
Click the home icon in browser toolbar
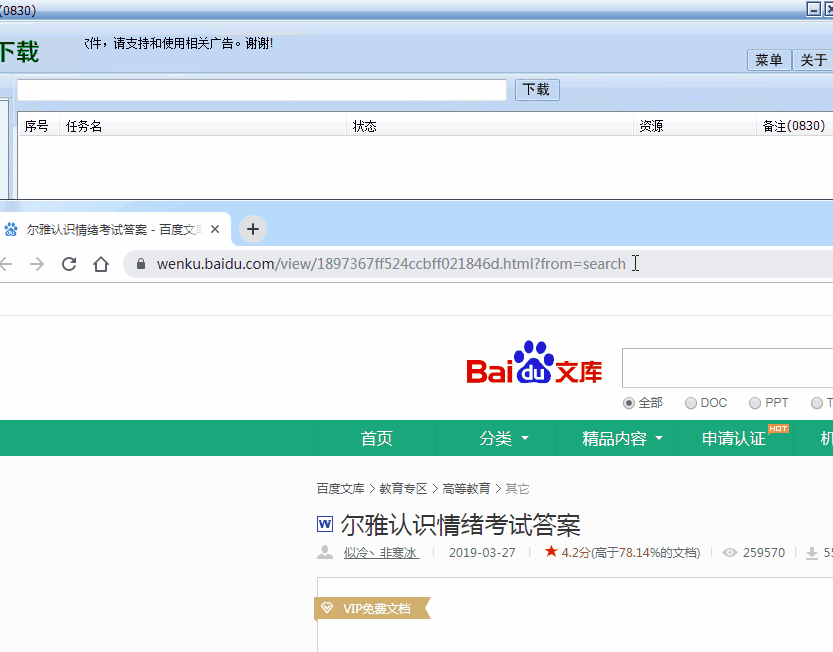tap(100, 263)
